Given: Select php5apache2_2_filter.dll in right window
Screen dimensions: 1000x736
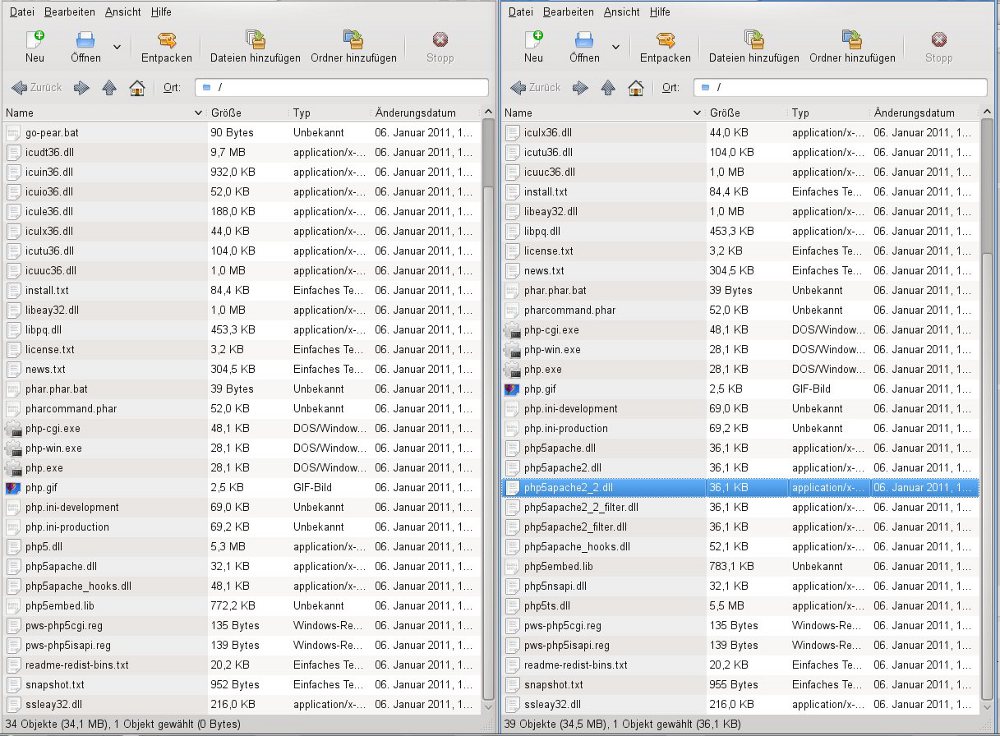Looking at the screenshot, I should [x=741, y=508].
